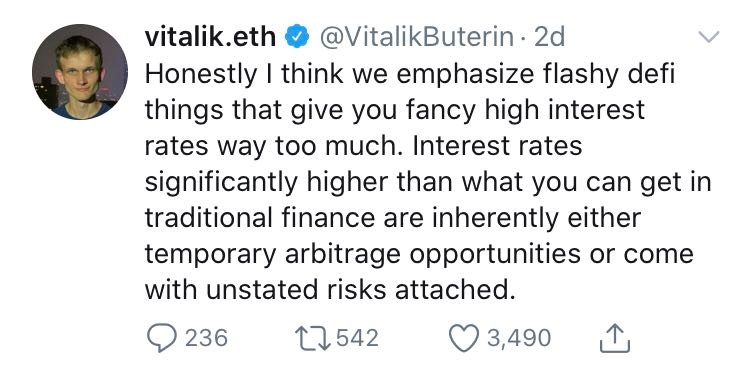
Task: Click the line "traditional finance are inherently either"
Action: click(x=393, y=218)
